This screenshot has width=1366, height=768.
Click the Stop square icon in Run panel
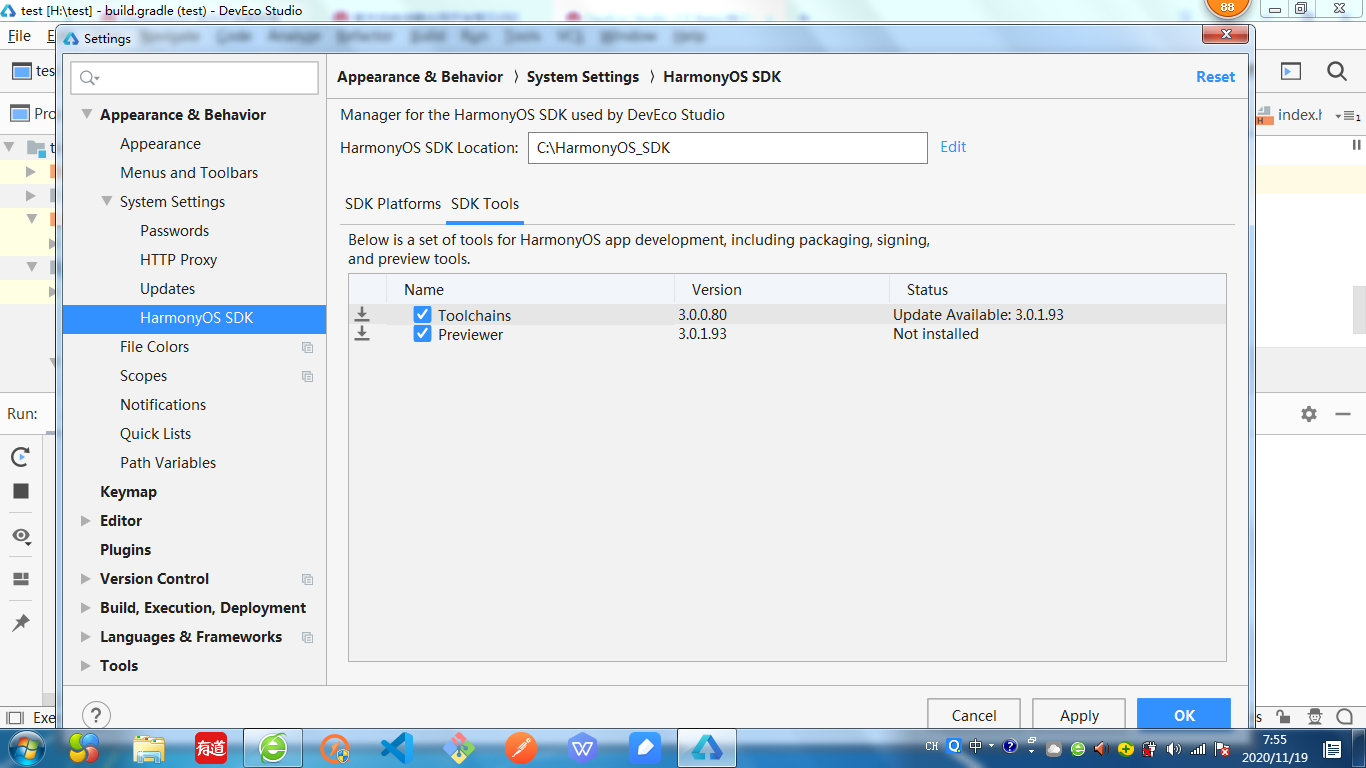20,491
